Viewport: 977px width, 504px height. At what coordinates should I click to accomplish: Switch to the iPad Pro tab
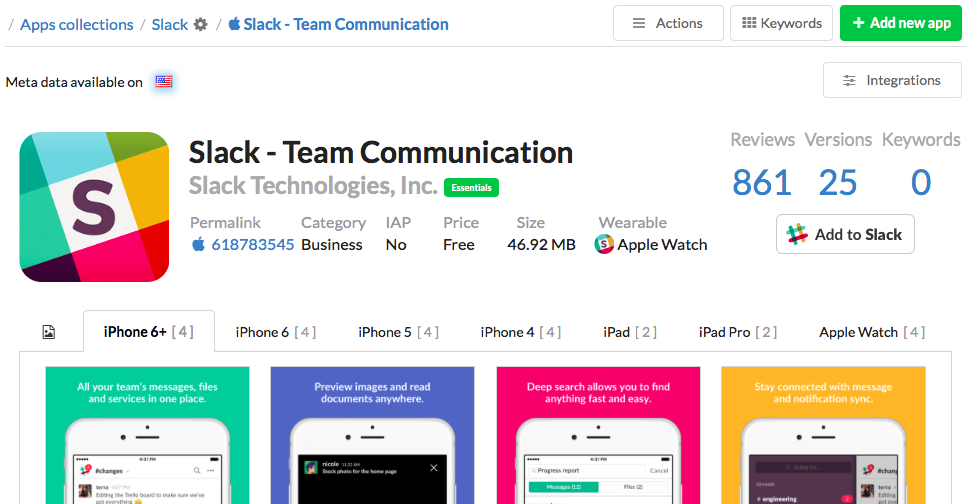(737, 332)
